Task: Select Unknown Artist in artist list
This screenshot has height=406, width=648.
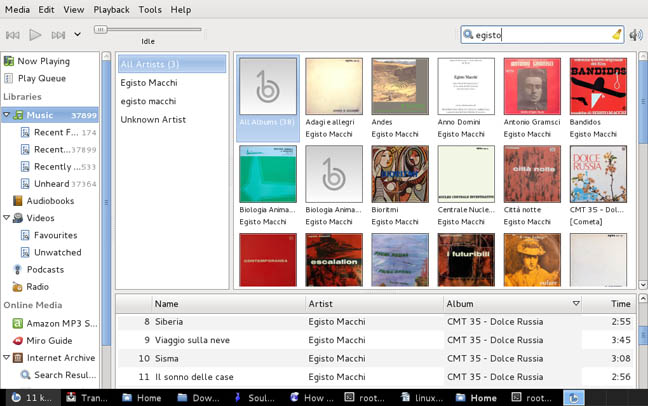Action: coord(153,119)
